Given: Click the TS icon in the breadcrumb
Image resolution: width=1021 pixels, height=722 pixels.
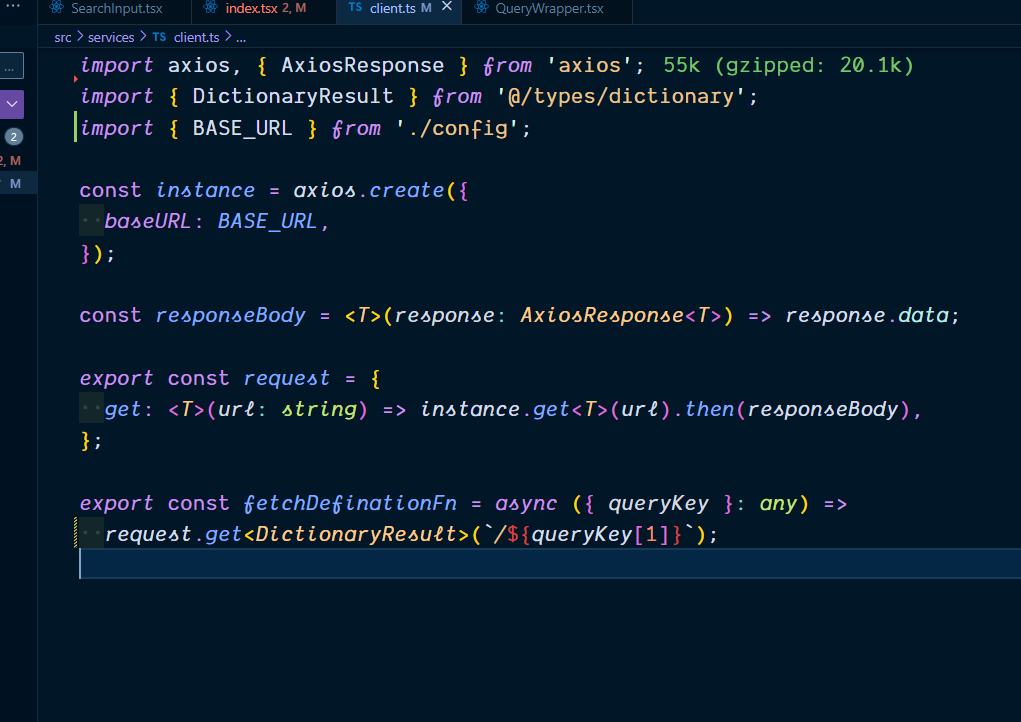Looking at the screenshot, I should (160, 37).
